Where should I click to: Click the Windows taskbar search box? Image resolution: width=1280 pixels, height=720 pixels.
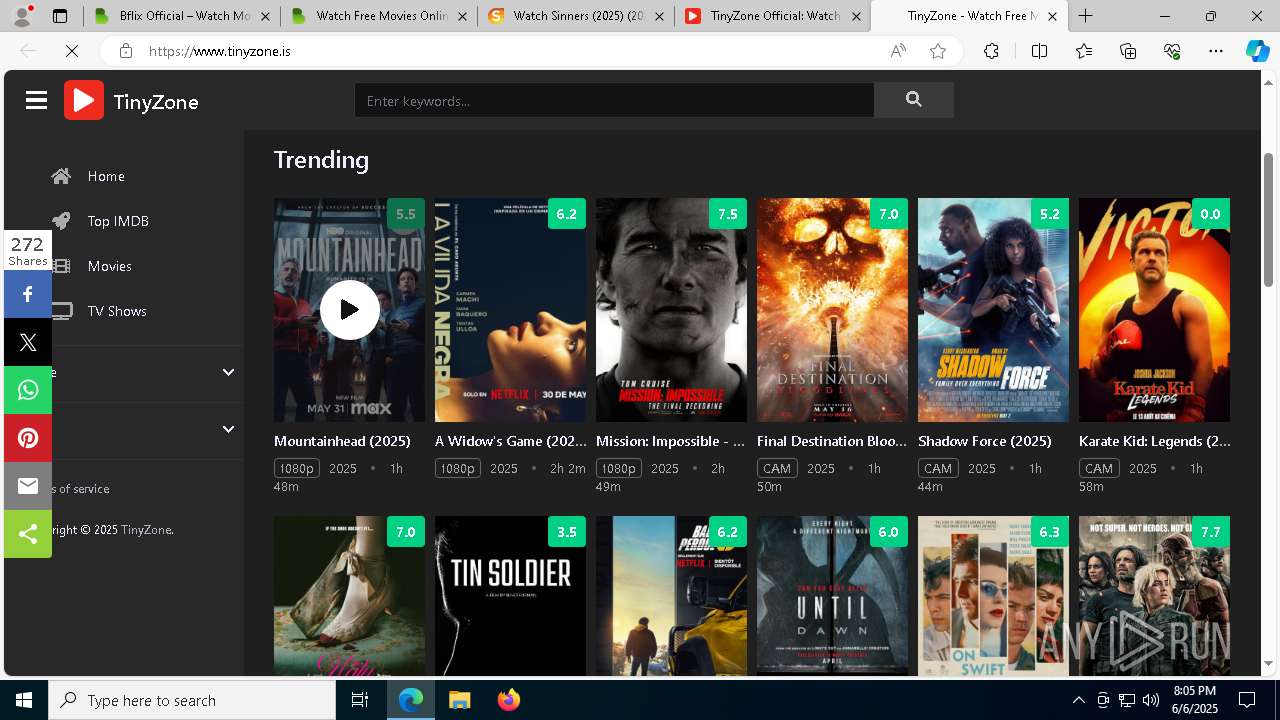point(192,700)
